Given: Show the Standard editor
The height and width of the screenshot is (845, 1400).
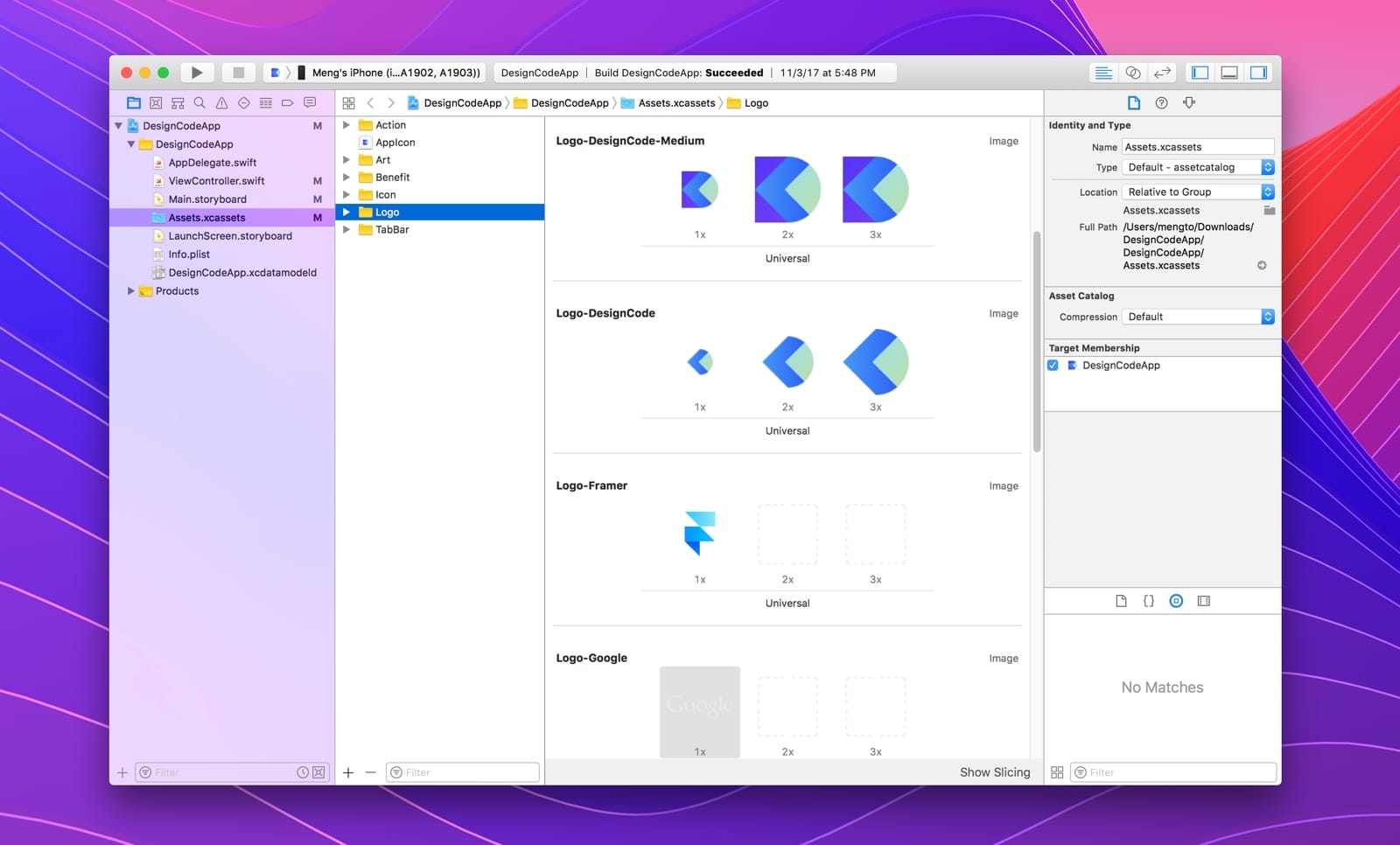Looking at the screenshot, I should tap(1103, 73).
